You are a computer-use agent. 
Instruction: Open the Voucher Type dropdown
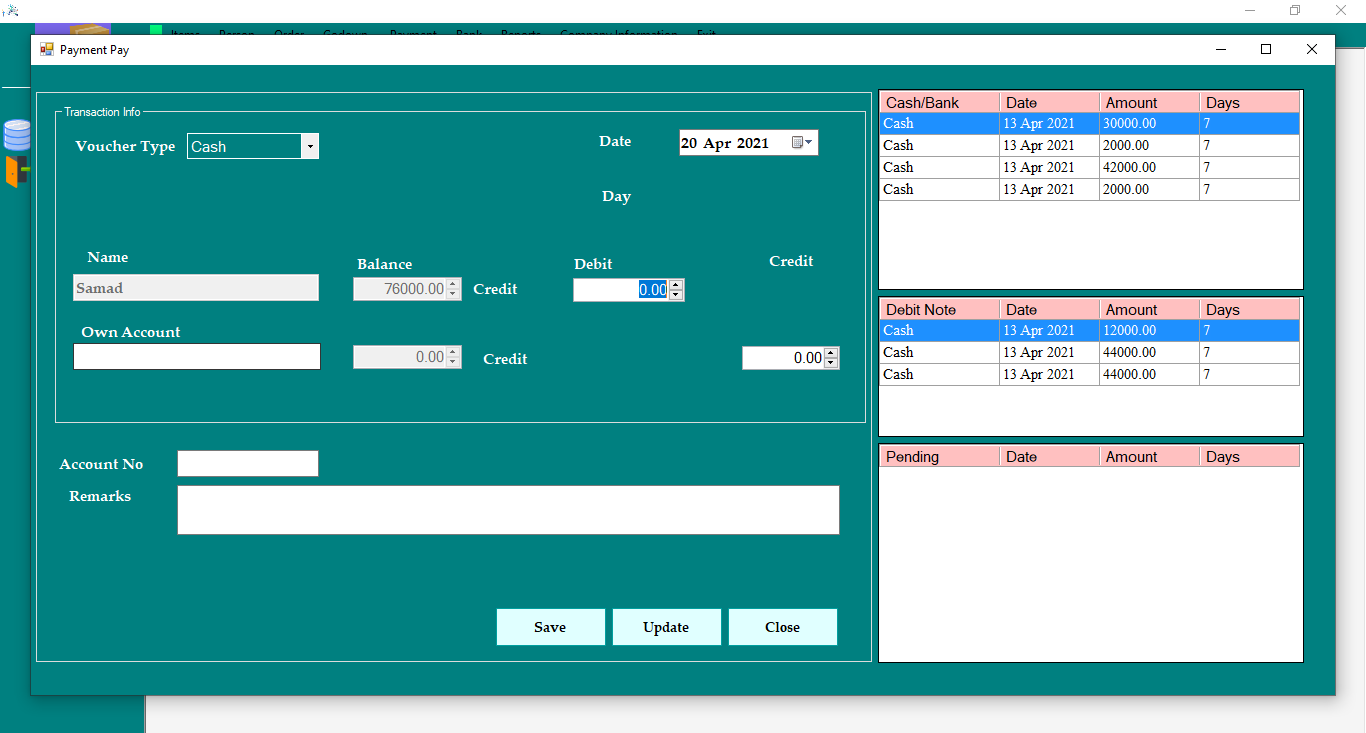click(x=310, y=146)
